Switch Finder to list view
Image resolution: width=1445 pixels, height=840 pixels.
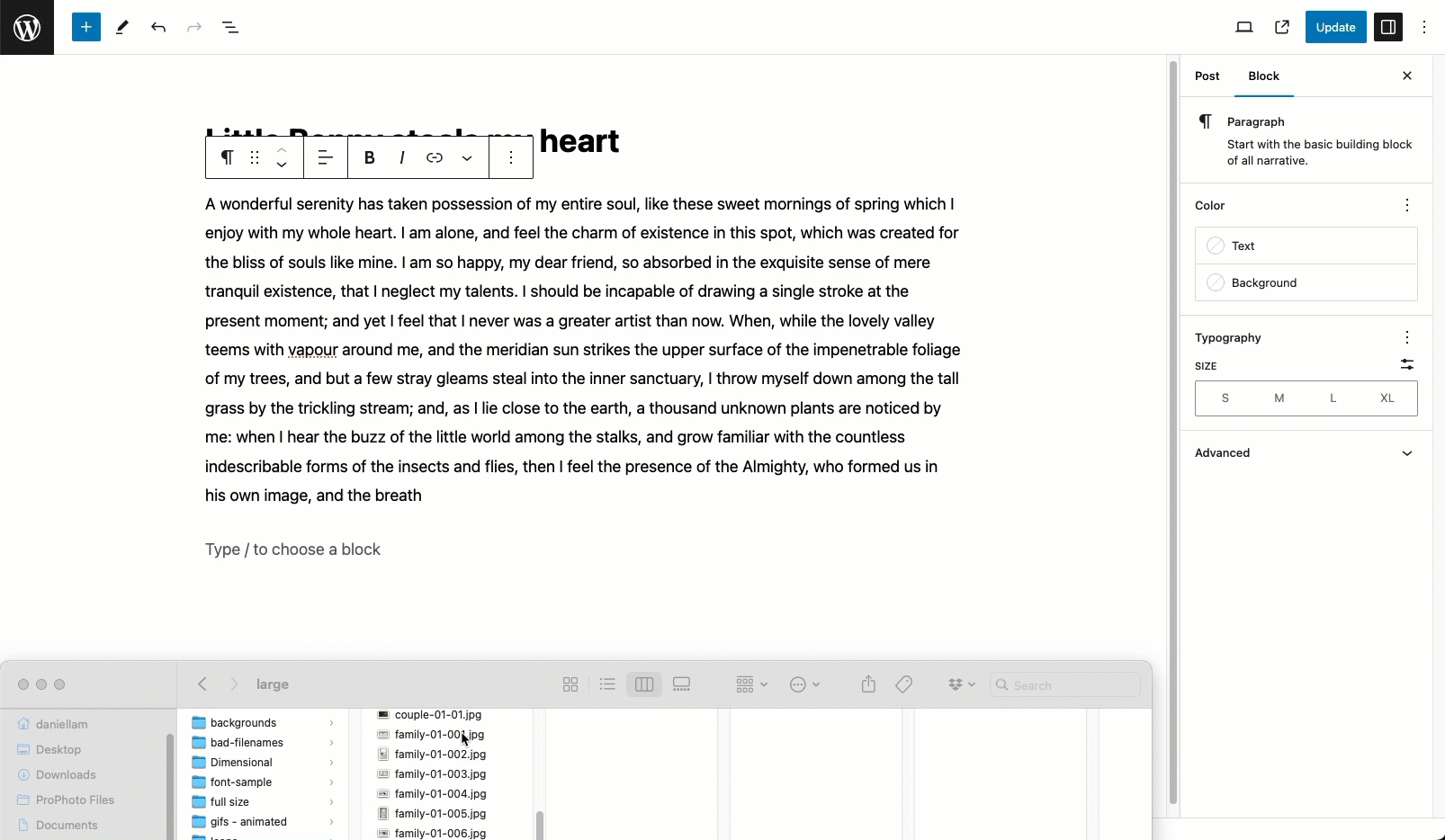pos(607,684)
